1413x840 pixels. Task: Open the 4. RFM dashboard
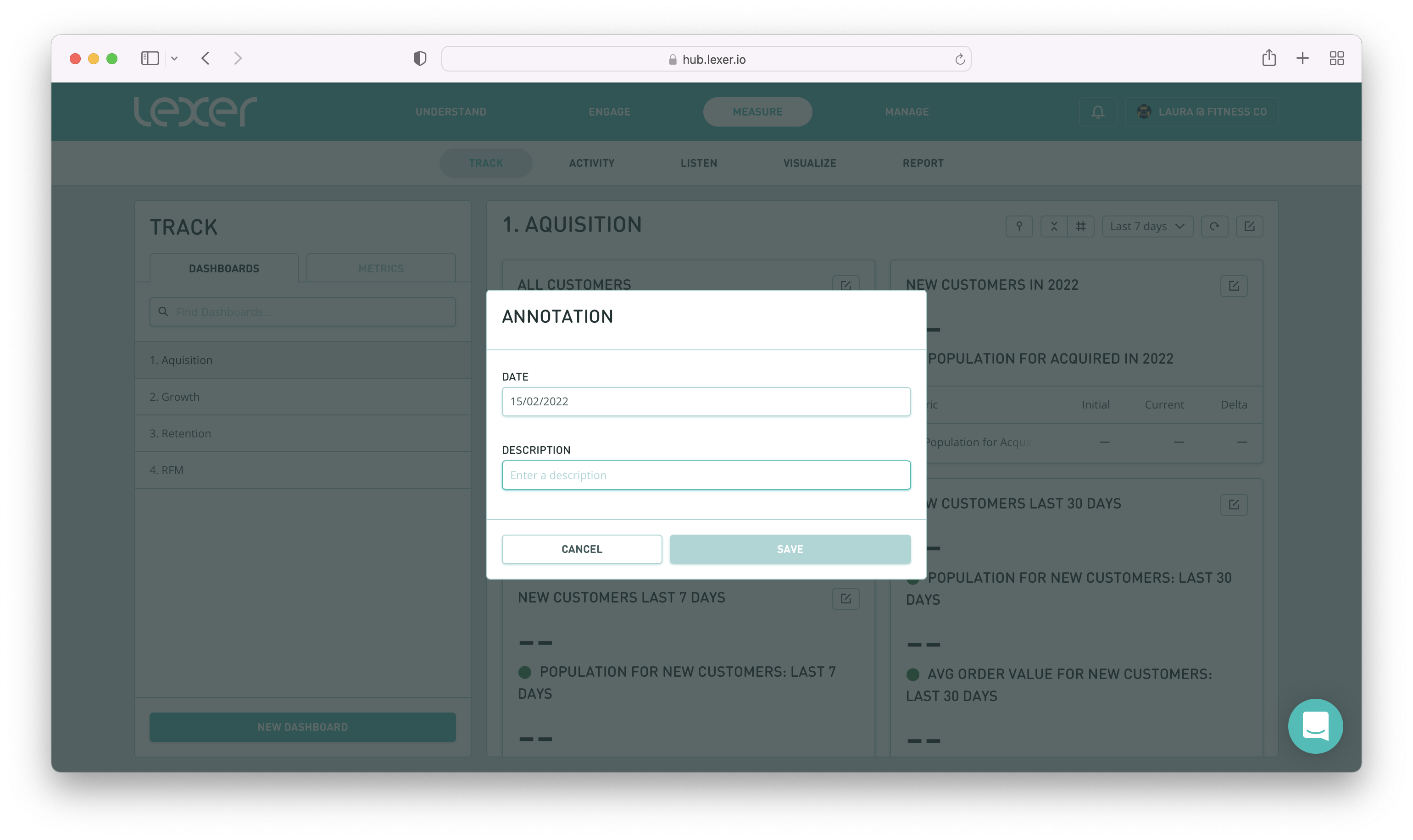click(302, 470)
